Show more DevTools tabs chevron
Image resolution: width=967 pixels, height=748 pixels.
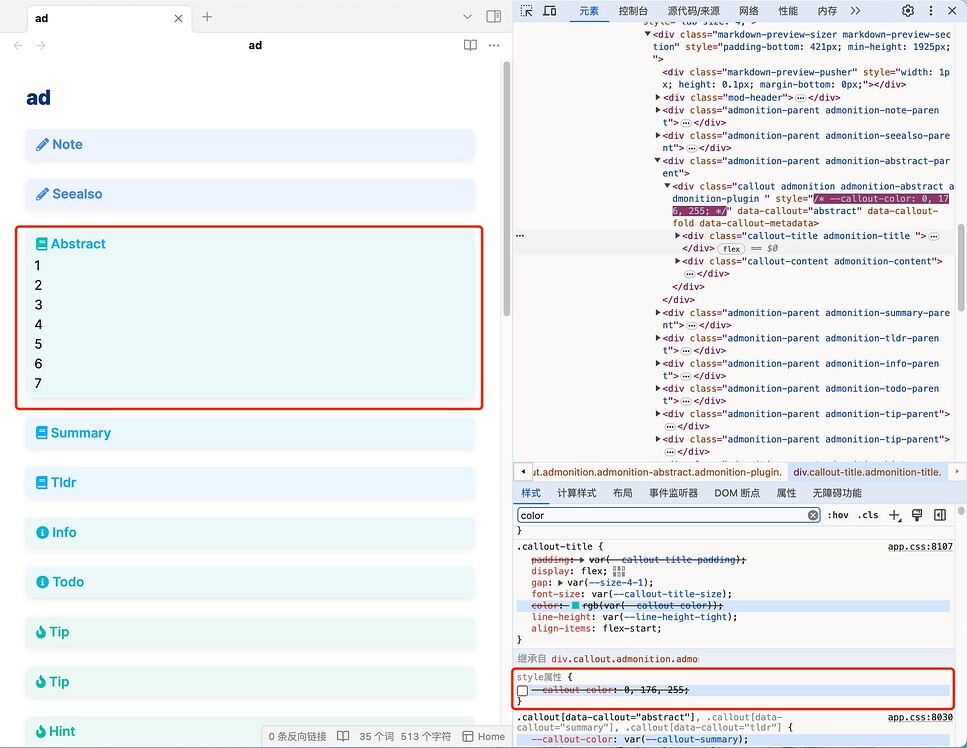[855, 11]
